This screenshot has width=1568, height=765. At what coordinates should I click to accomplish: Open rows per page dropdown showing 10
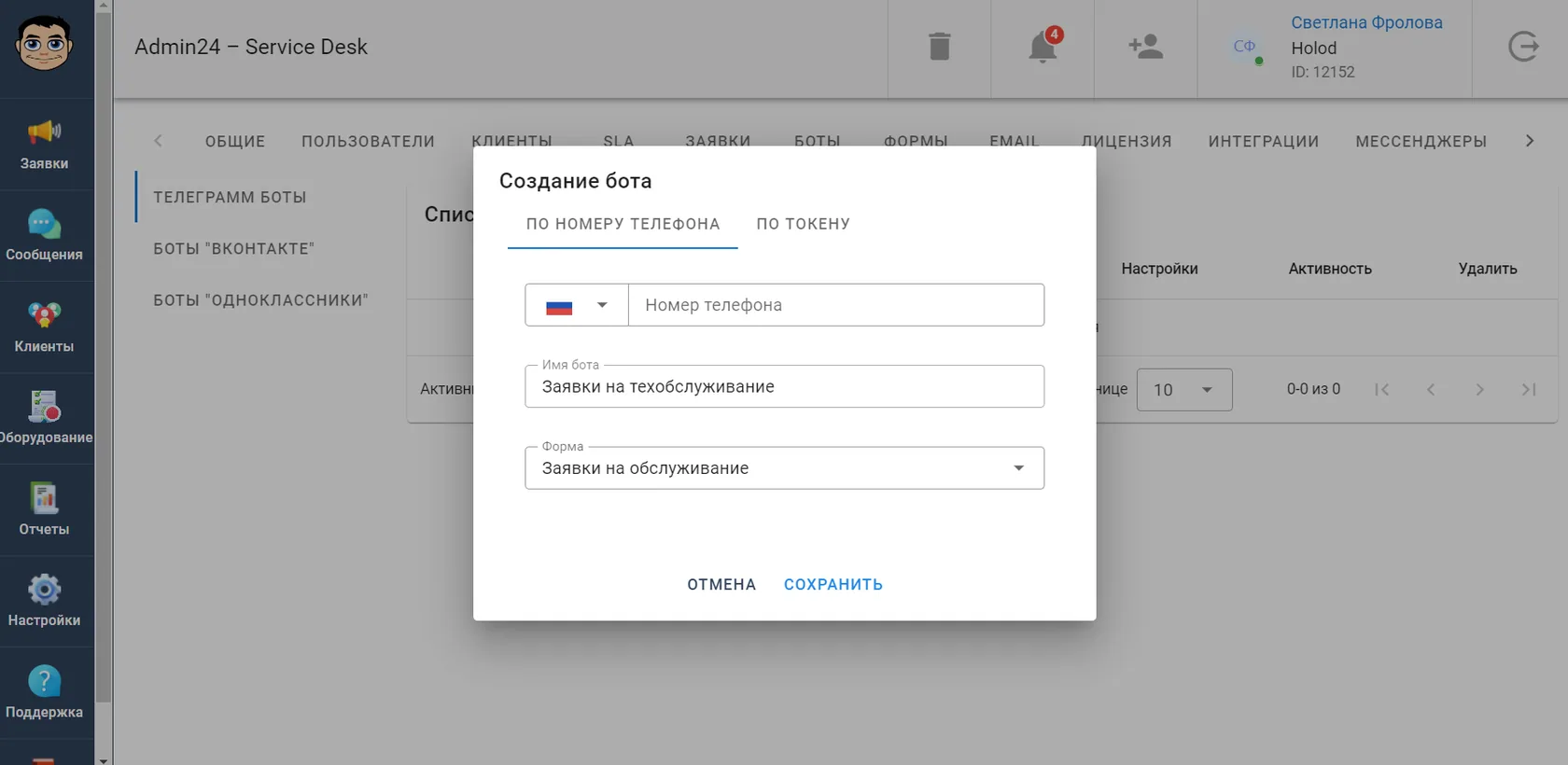[x=1184, y=390]
